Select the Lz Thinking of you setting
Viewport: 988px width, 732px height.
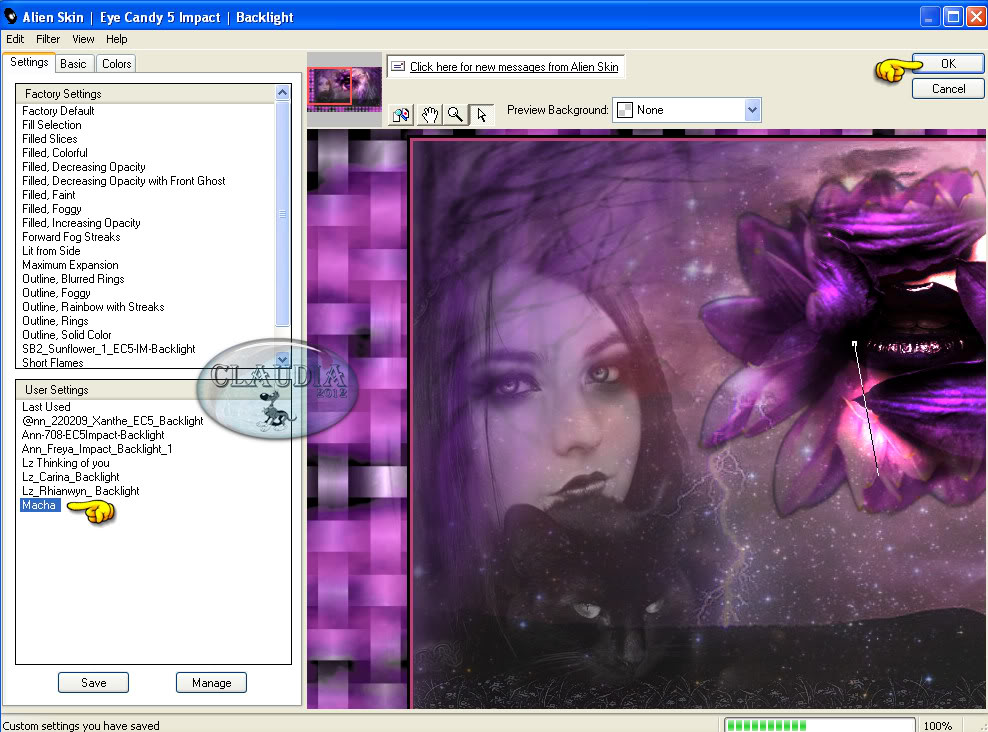(x=66, y=463)
